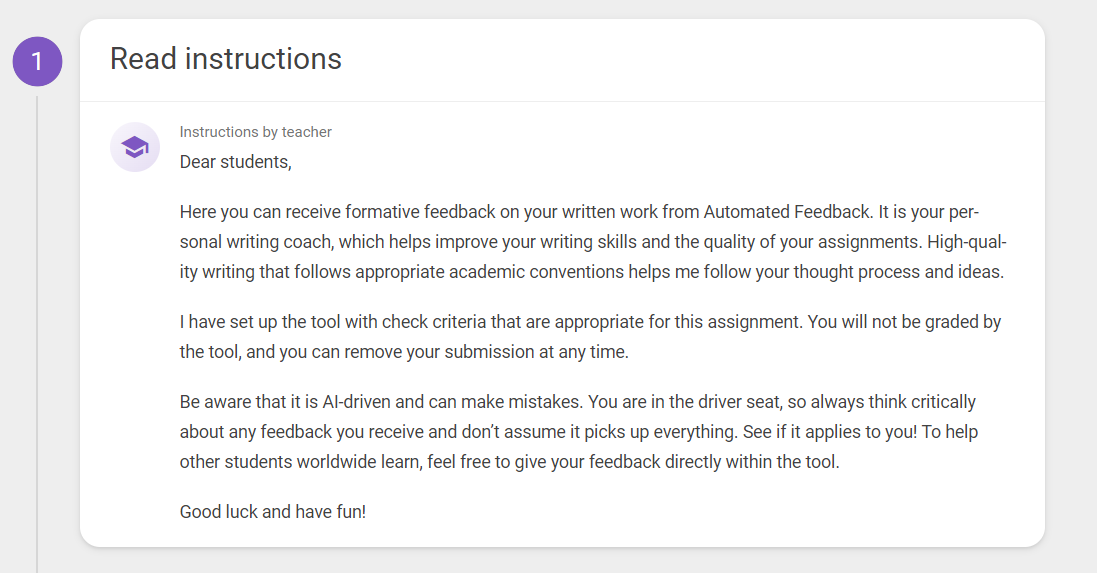Screen dimensions: 1097x573
Task: Click the purple step 1 circle
Action: pyautogui.click(x=37, y=62)
